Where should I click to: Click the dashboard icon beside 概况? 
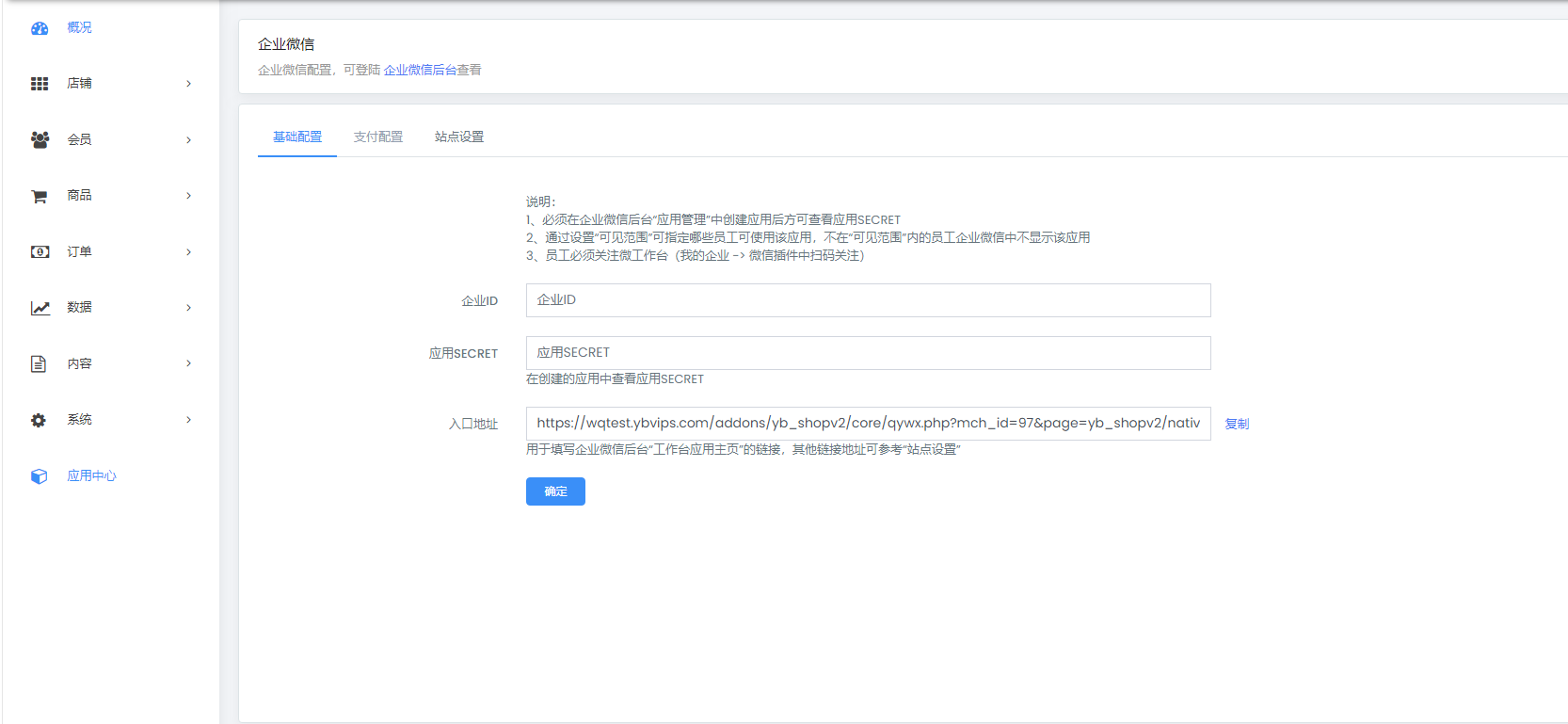point(40,28)
